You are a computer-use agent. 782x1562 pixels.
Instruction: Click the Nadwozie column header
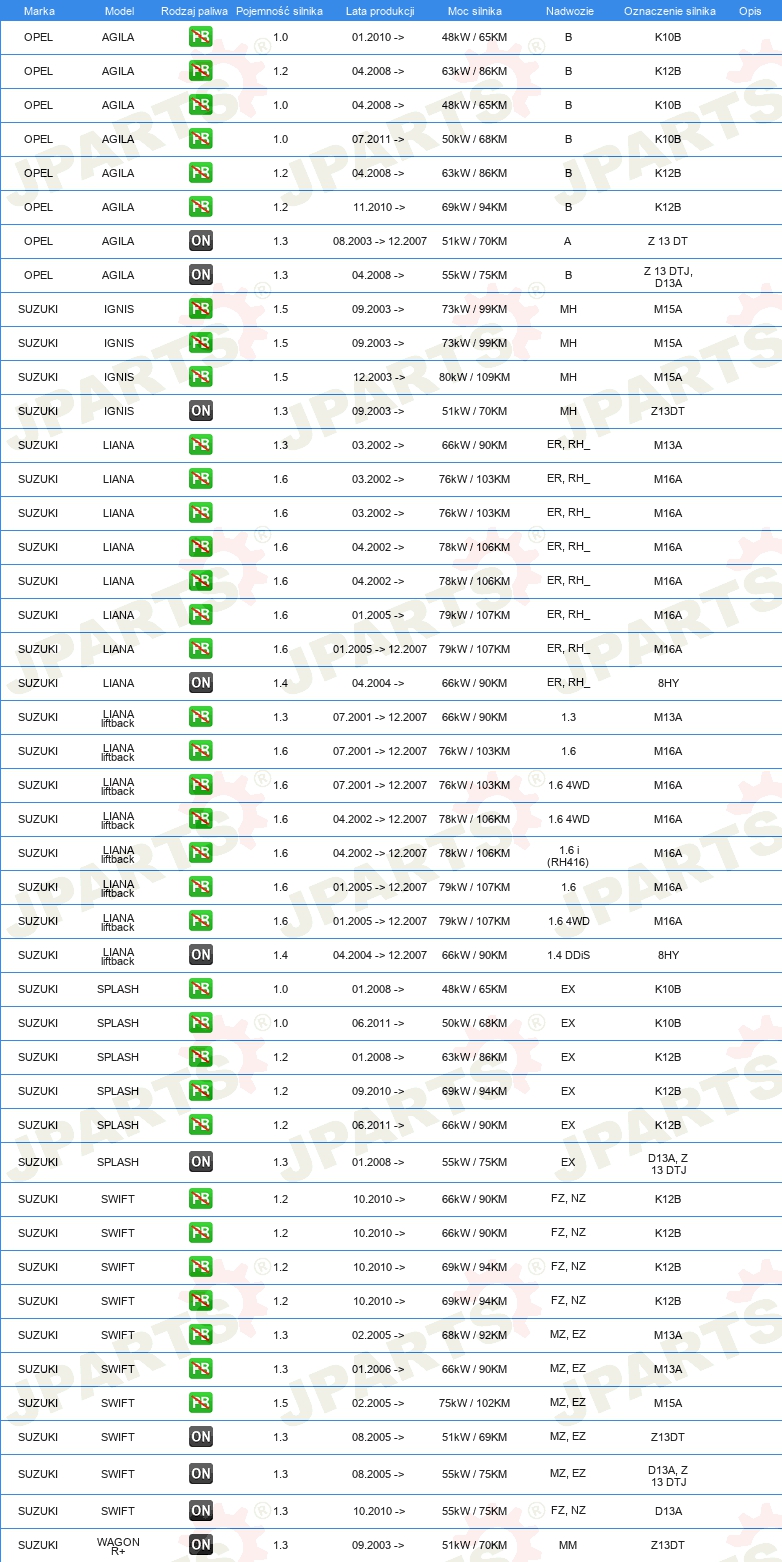click(568, 11)
